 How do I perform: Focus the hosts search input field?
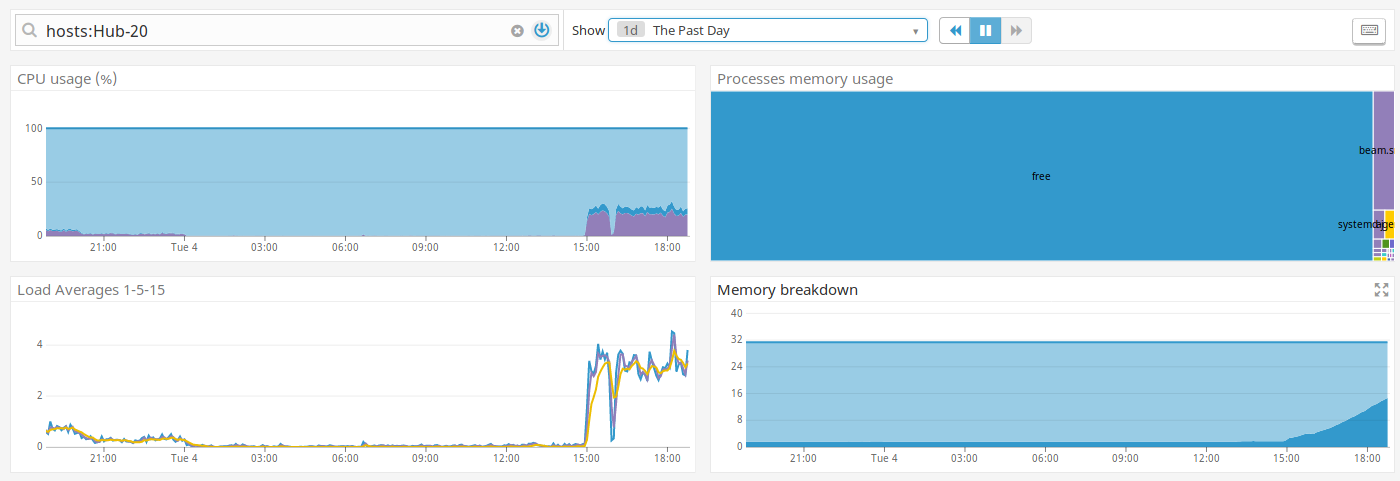[270, 31]
